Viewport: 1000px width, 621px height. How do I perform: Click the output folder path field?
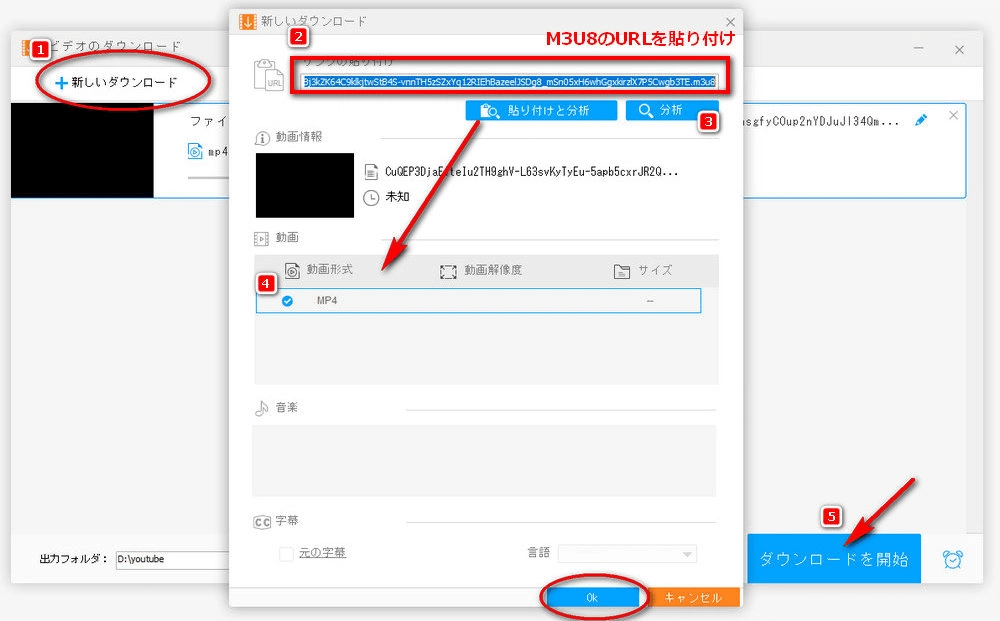172,559
